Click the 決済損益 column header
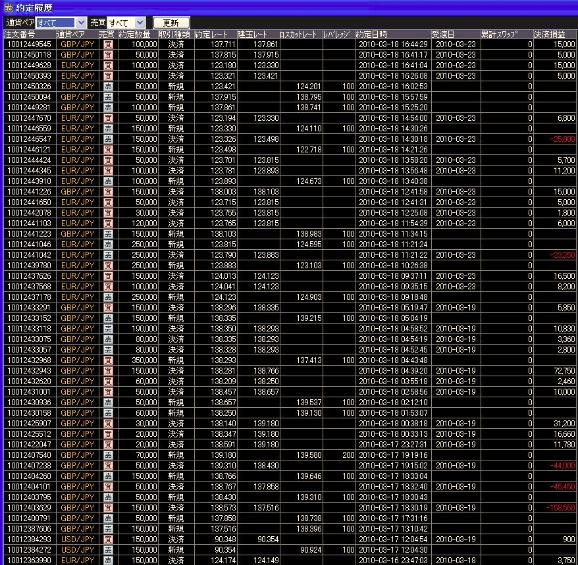Image resolution: width=578 pixels, height=565 pixels. (554, 35)
